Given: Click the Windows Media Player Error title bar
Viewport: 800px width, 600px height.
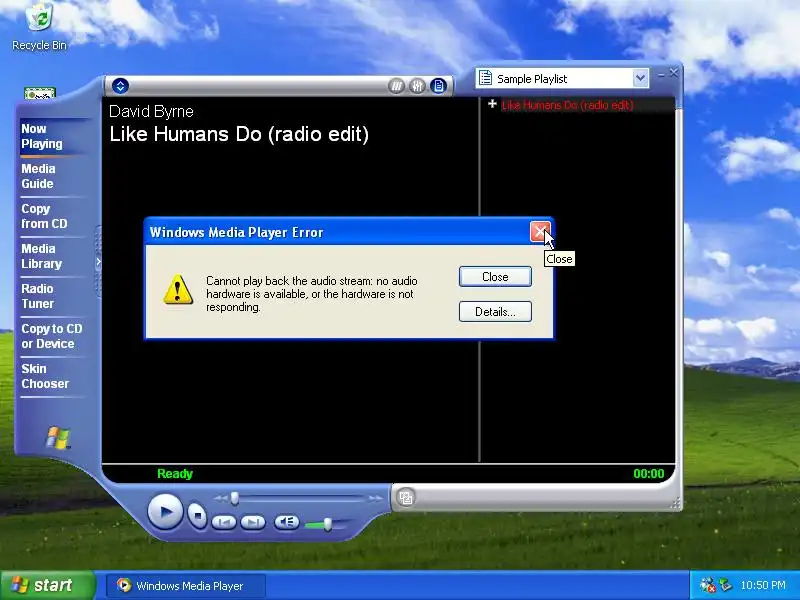Looking at the screenshot, I should point(337,232).
